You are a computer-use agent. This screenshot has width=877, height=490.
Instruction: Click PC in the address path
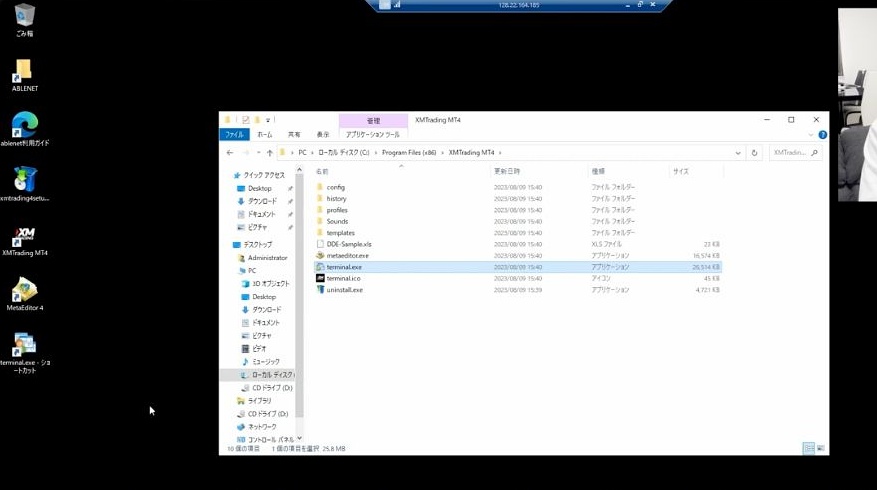(303, 153)
